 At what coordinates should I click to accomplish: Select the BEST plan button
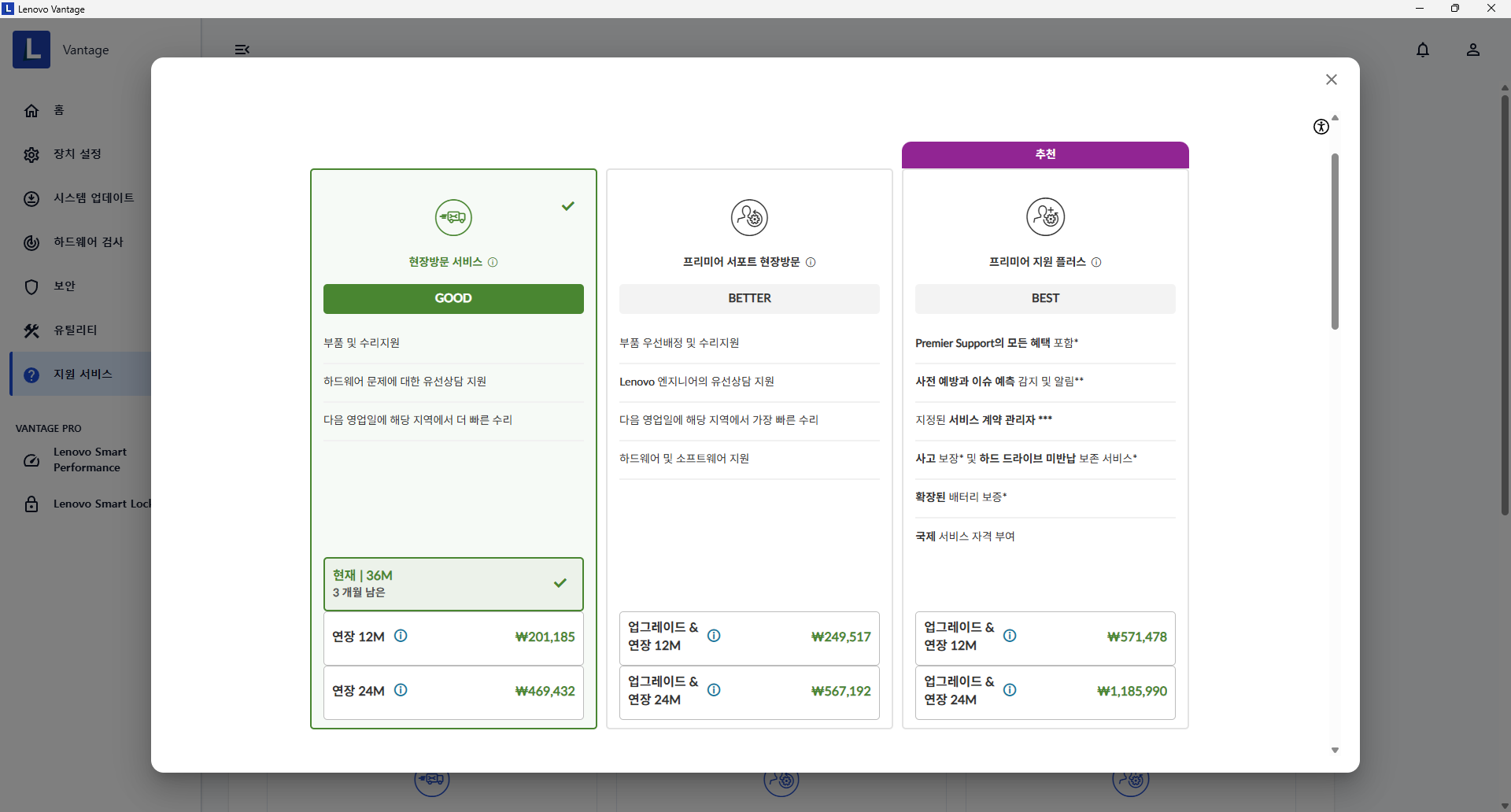tap(1045, 299)
